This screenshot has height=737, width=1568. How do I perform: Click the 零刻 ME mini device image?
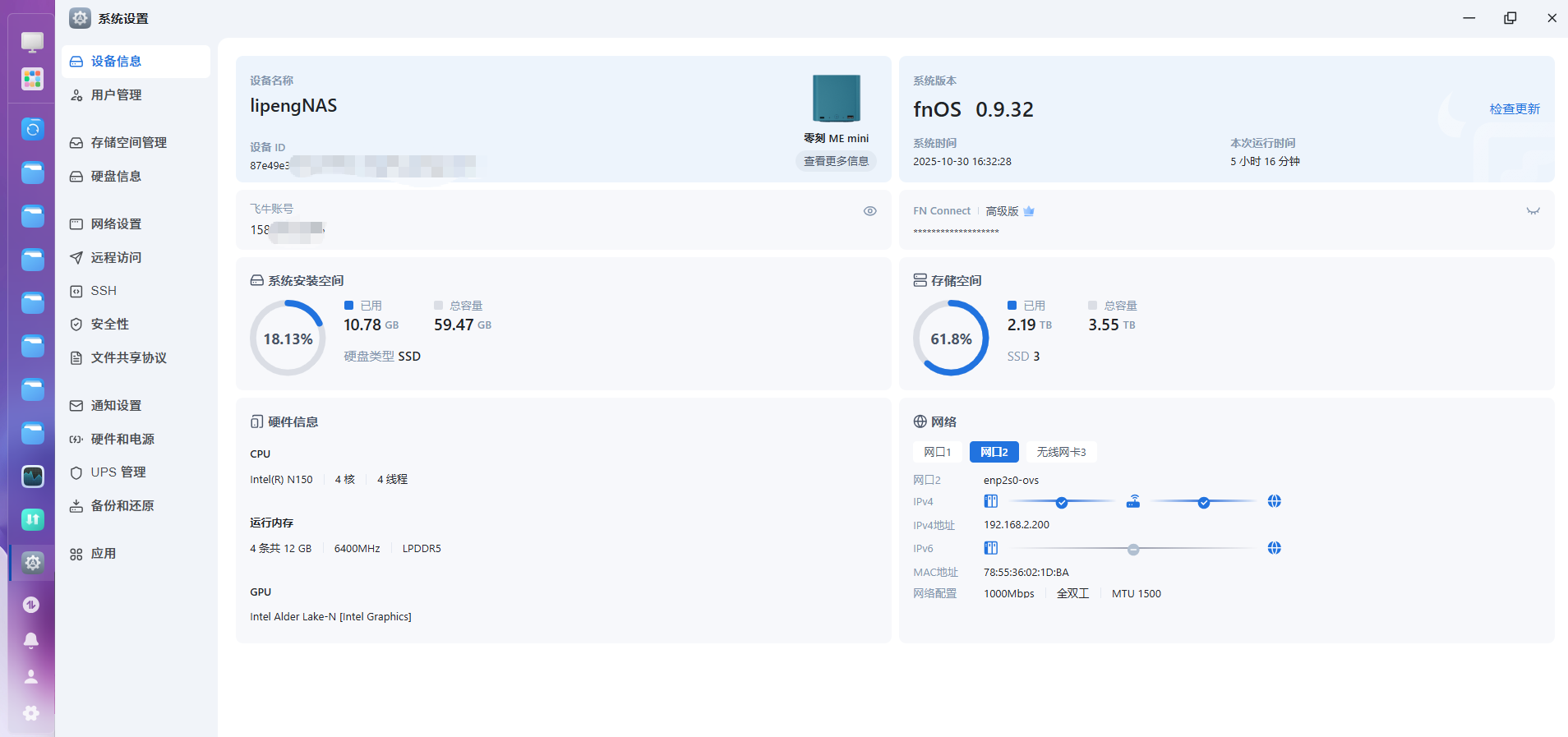point(836,99)
